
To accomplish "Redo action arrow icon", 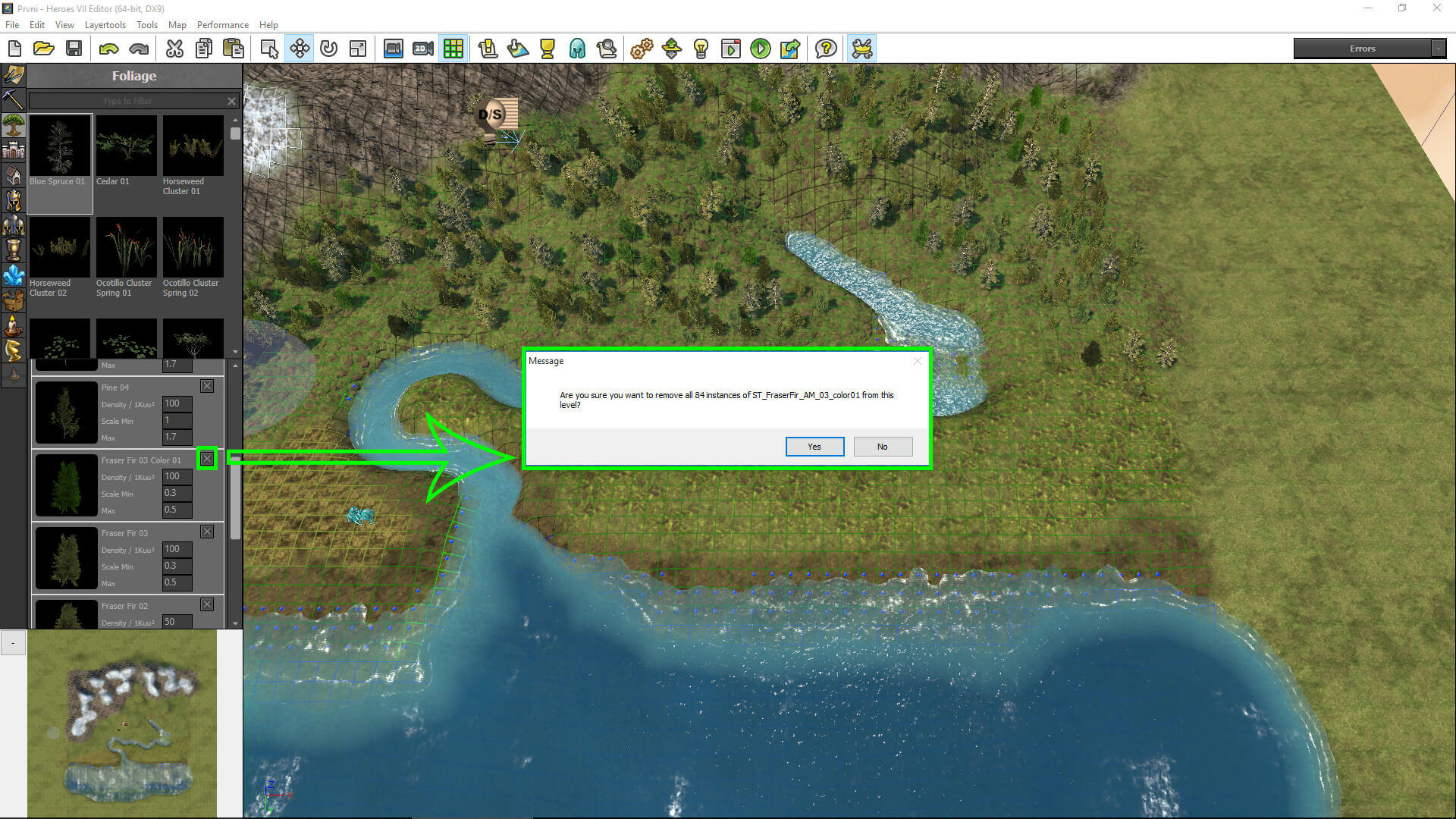I will tap(139, 49).
